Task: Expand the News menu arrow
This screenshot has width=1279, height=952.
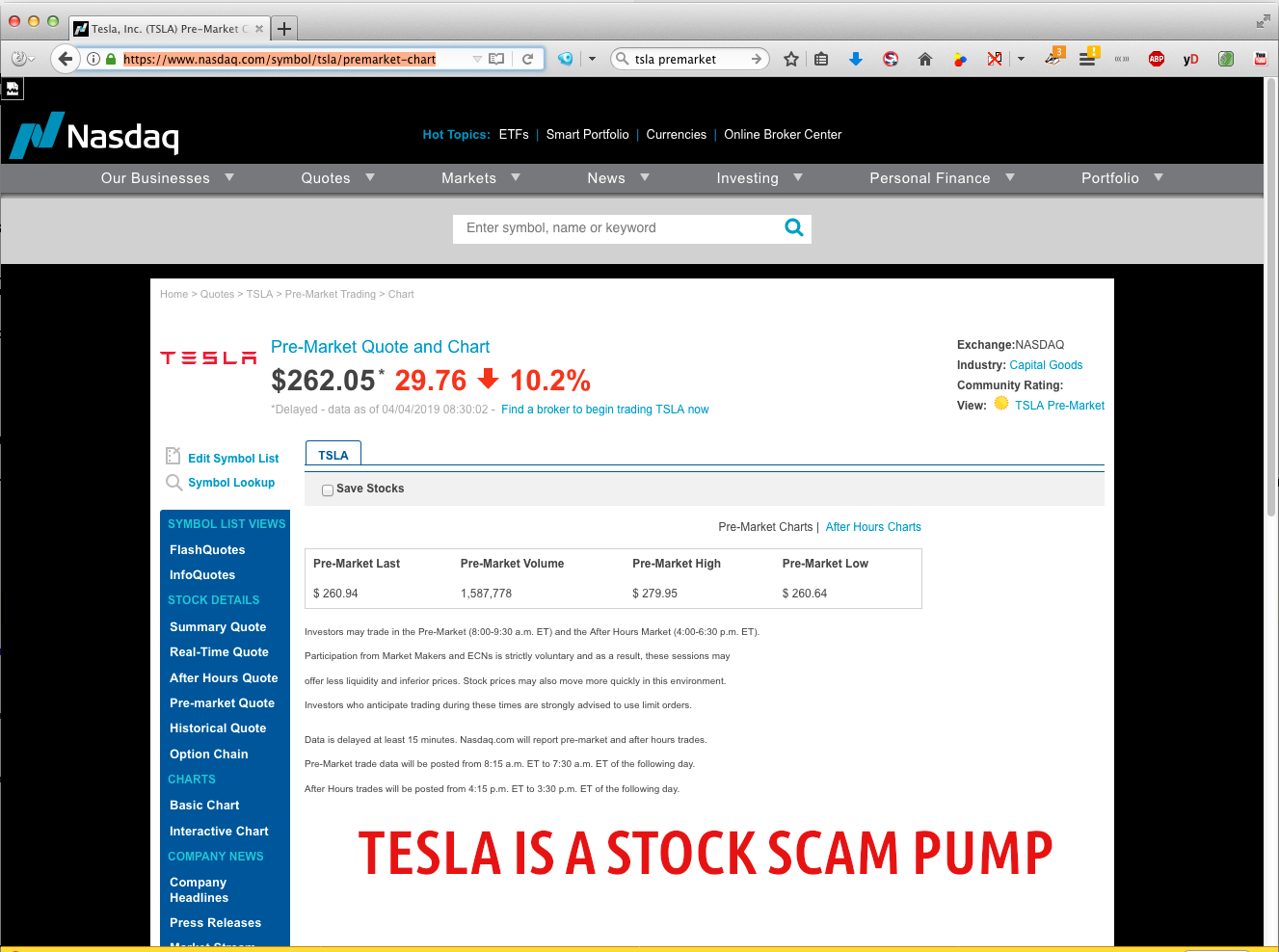Action: 645,177
